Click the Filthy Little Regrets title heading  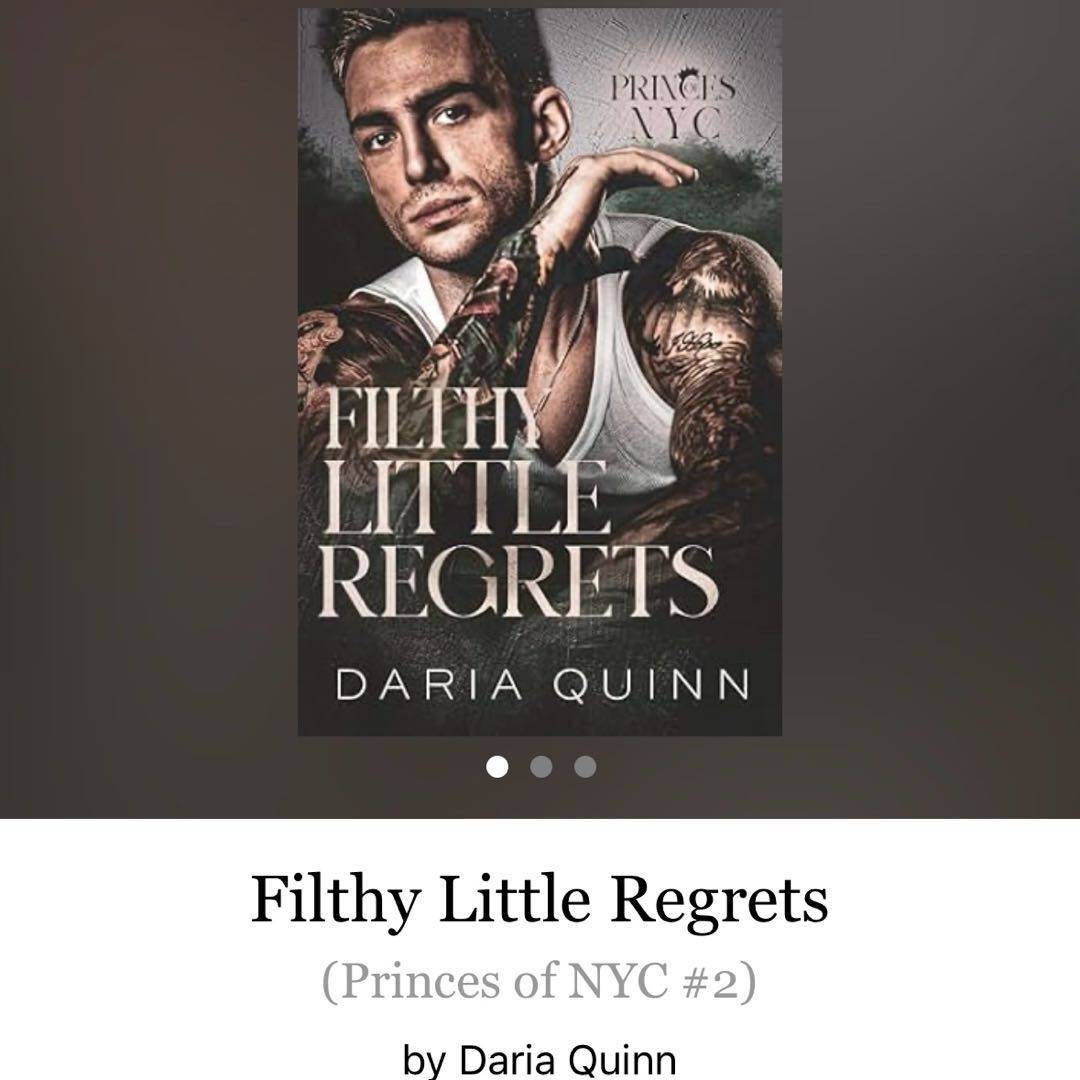pos(539,900)
